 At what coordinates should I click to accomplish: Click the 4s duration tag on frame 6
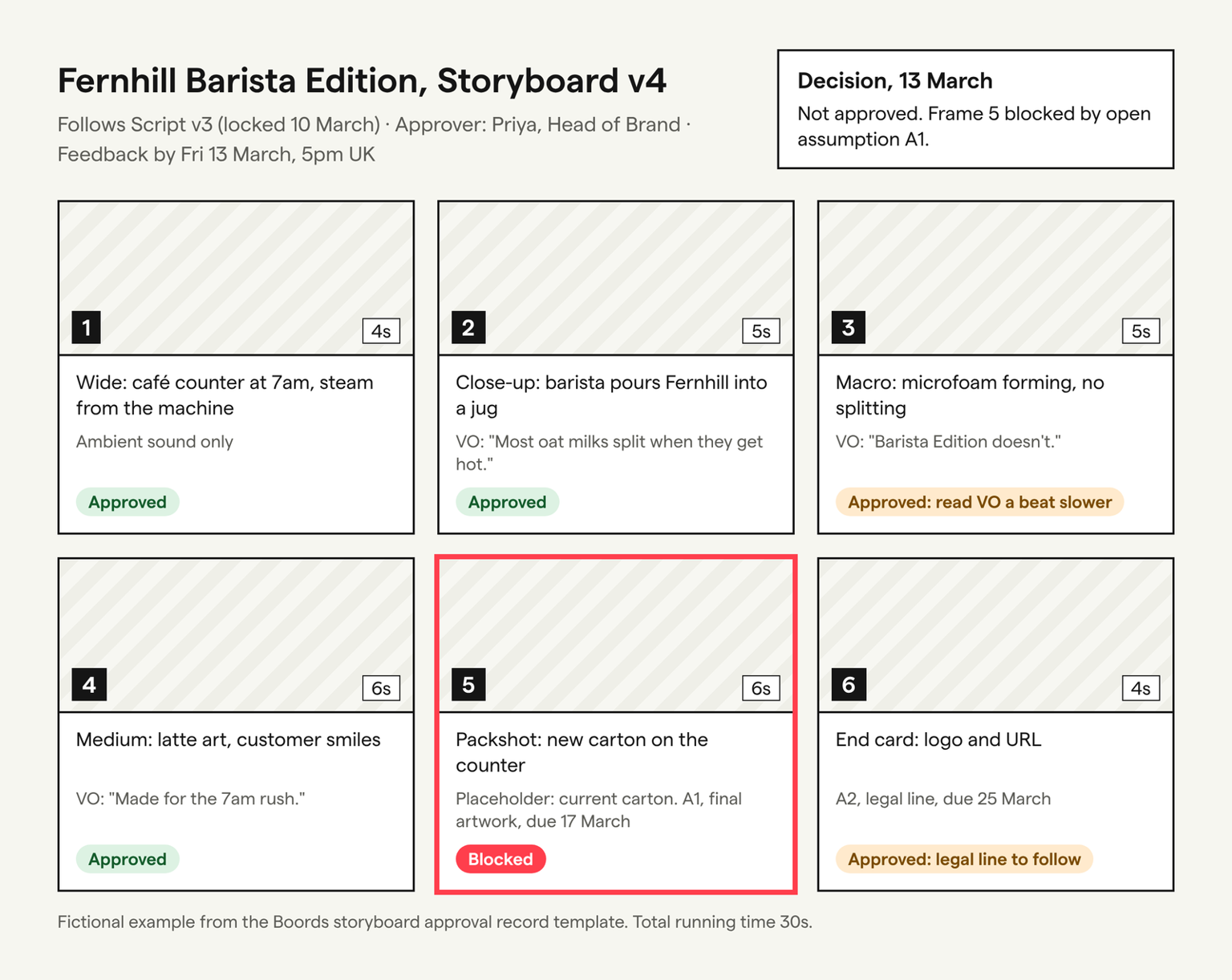(1141, 688)
